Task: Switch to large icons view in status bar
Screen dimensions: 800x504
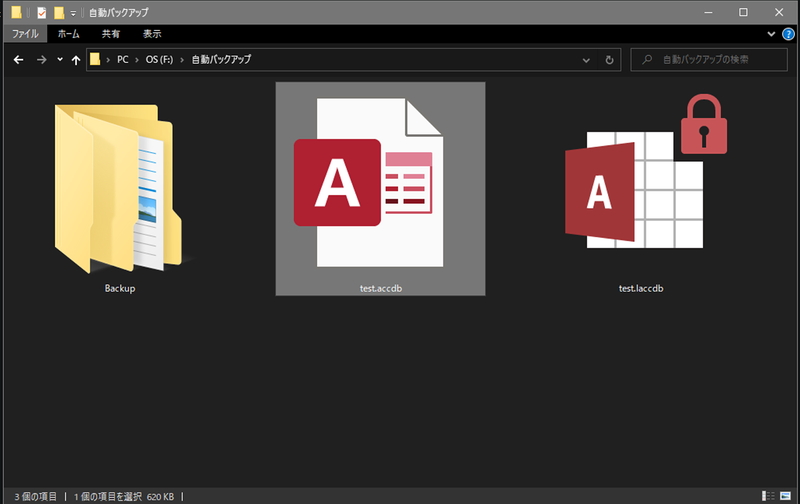Action: [786, 496]
